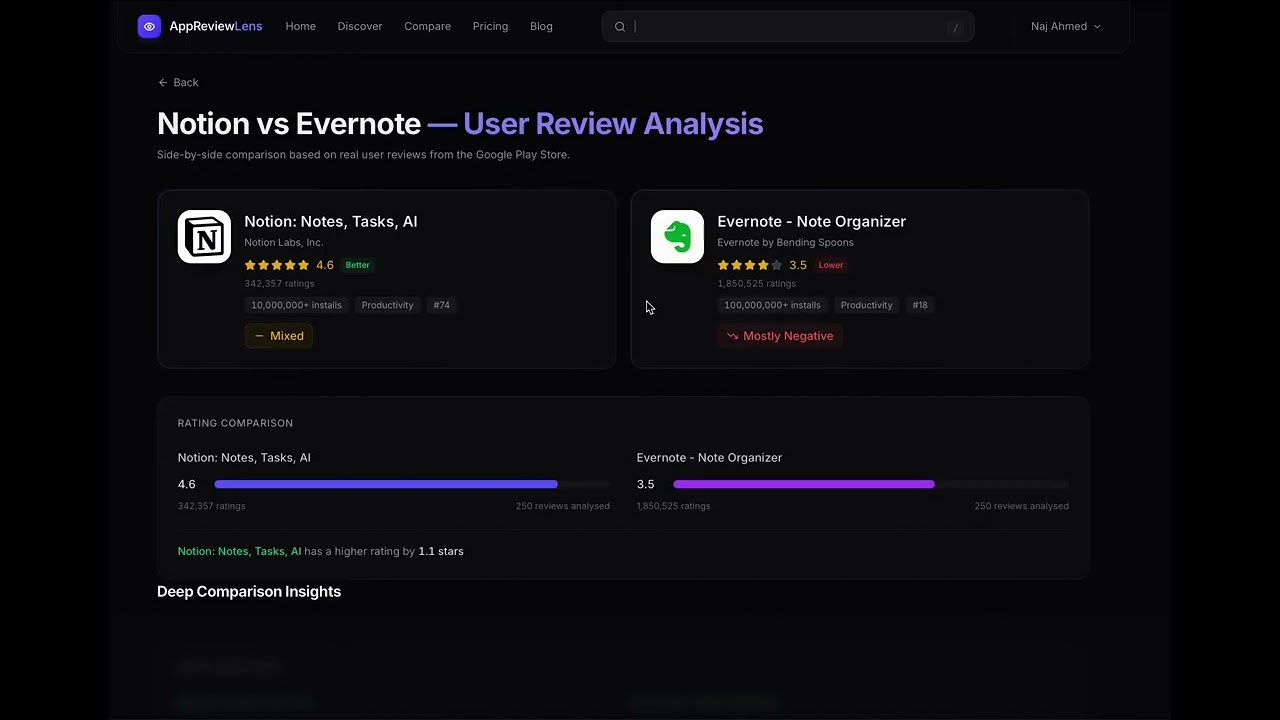Click Notion's five-star rating icons
The height and width of the screenshot is (720, 1280).
click(x=277, y=265)
